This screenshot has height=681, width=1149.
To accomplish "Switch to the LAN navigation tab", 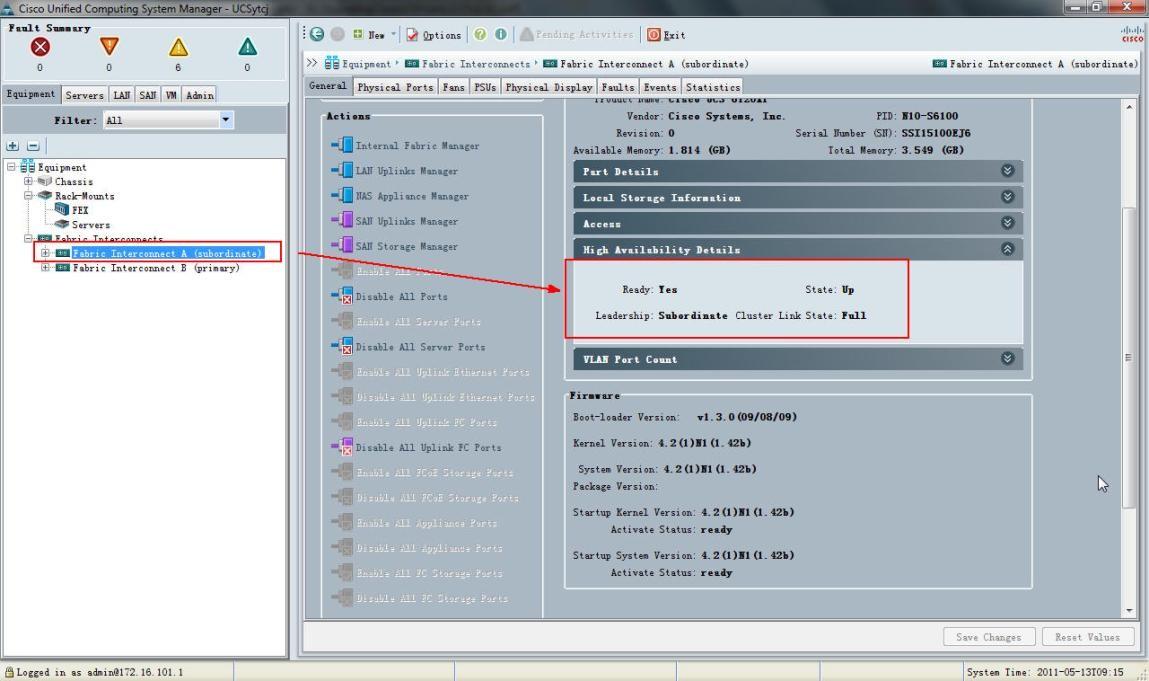I will click(122, 95).
